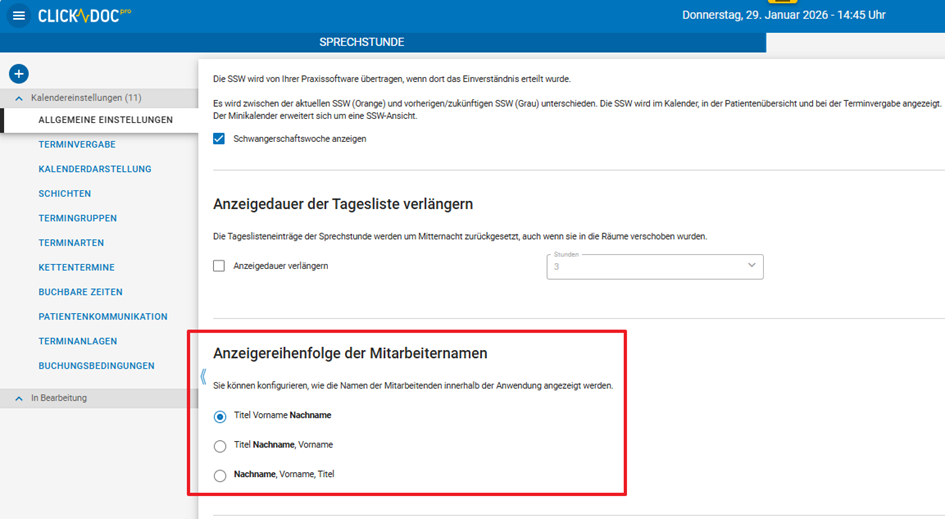Go to Schichten settings

tap(65, 194)
